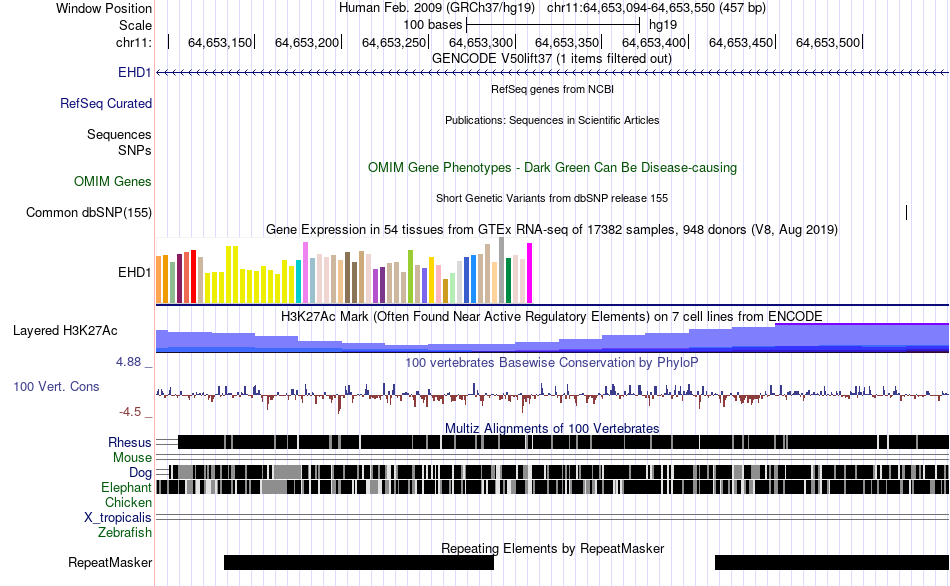The width and height of the screenshot is (950, 586).
Task: Click Multiz Alignments of 100 Vertebrates title
Action: pos(552,428)
